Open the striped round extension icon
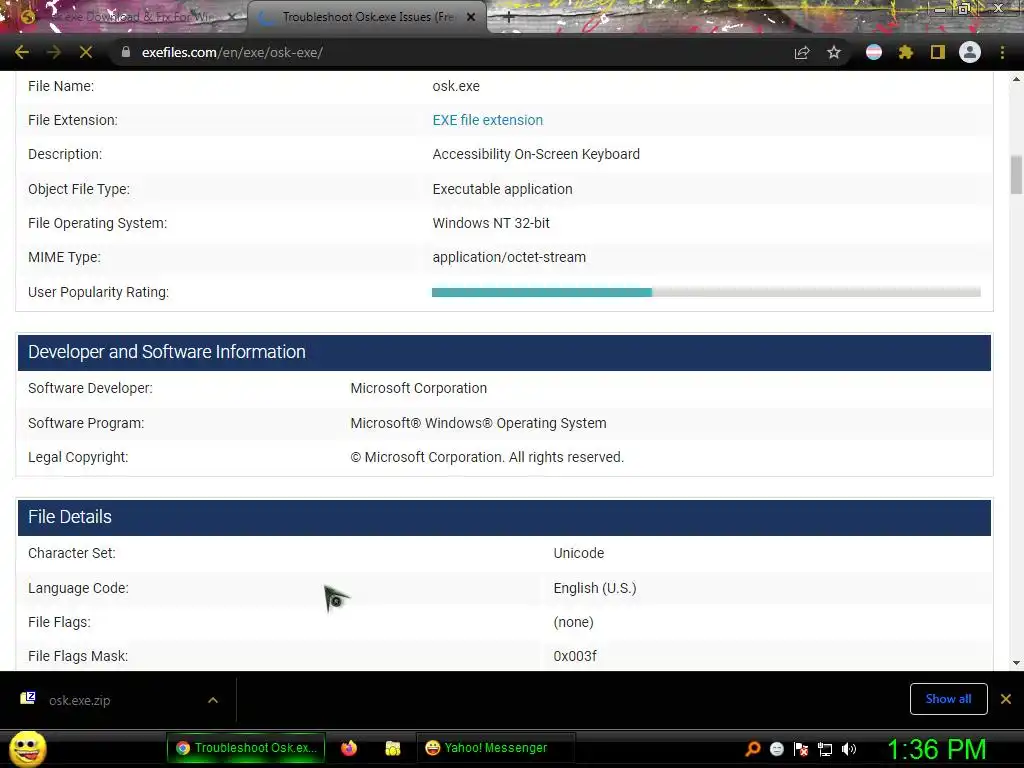This screenshot has width=1024, height=768. click(x=874, y=52)
